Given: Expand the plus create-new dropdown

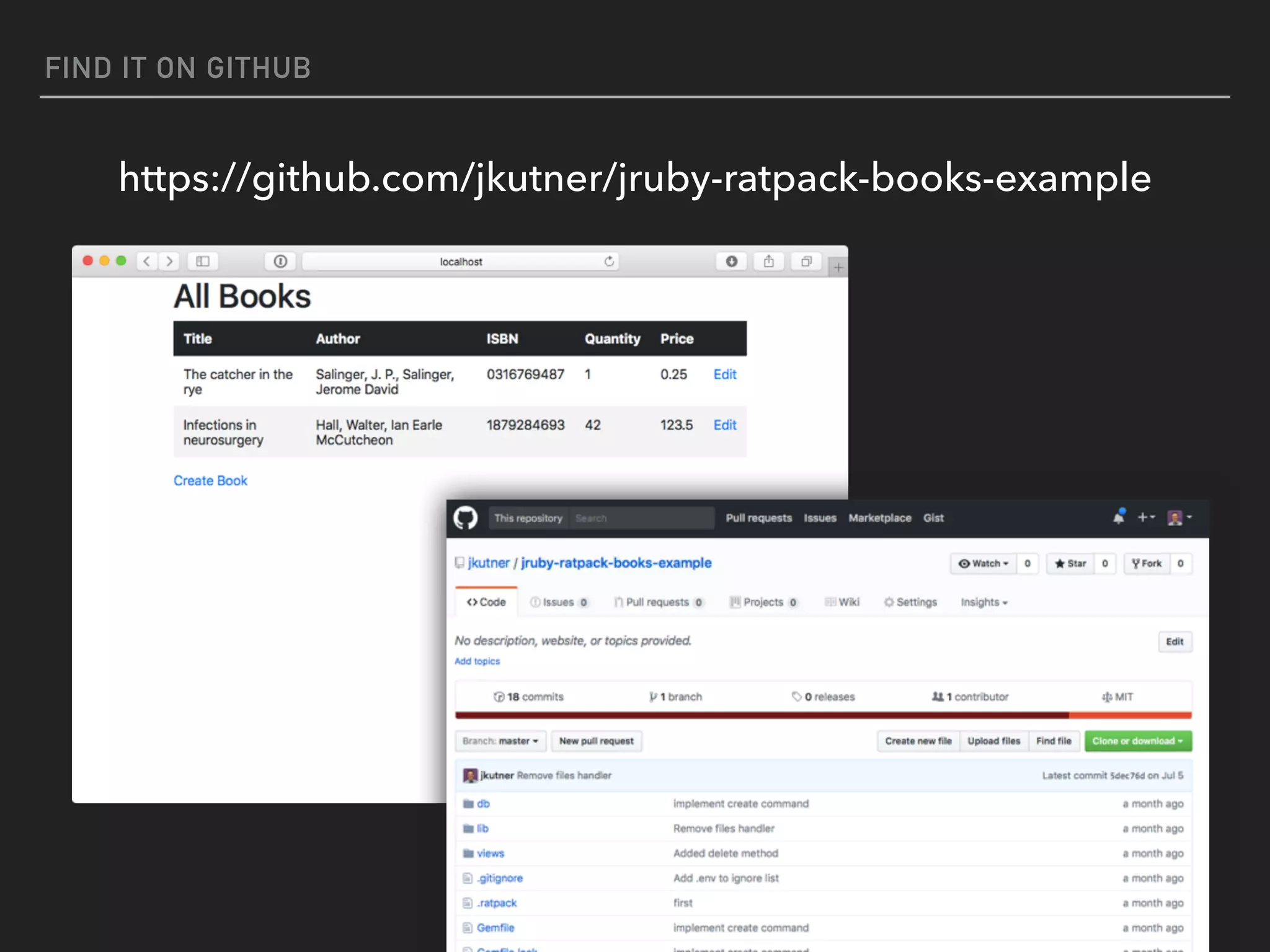Looking at the screenshot, I should [1146, 517].
